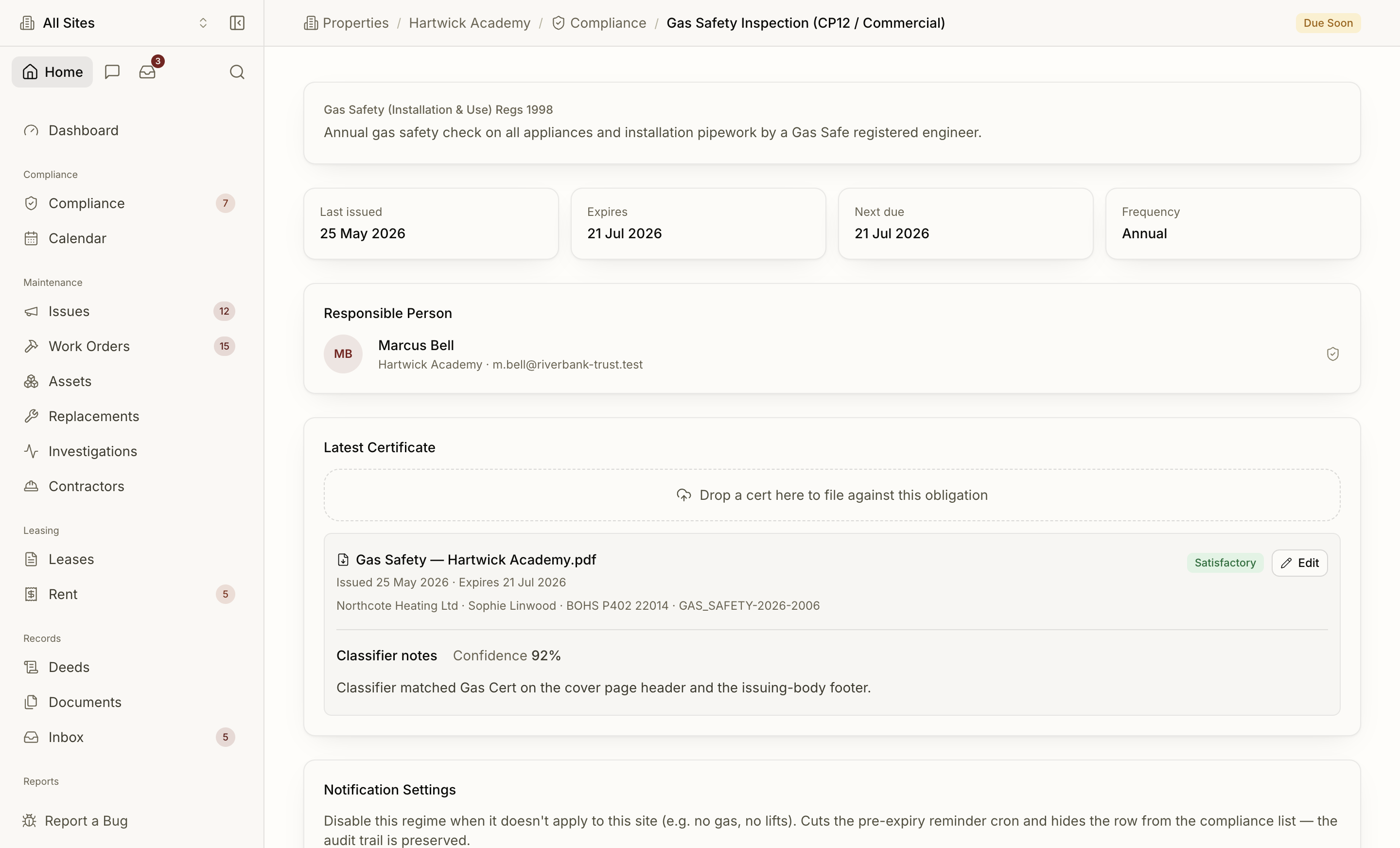The image size is (1400, 848).
Task: Click the Calendar icon in sidebar
Action: 31,238
